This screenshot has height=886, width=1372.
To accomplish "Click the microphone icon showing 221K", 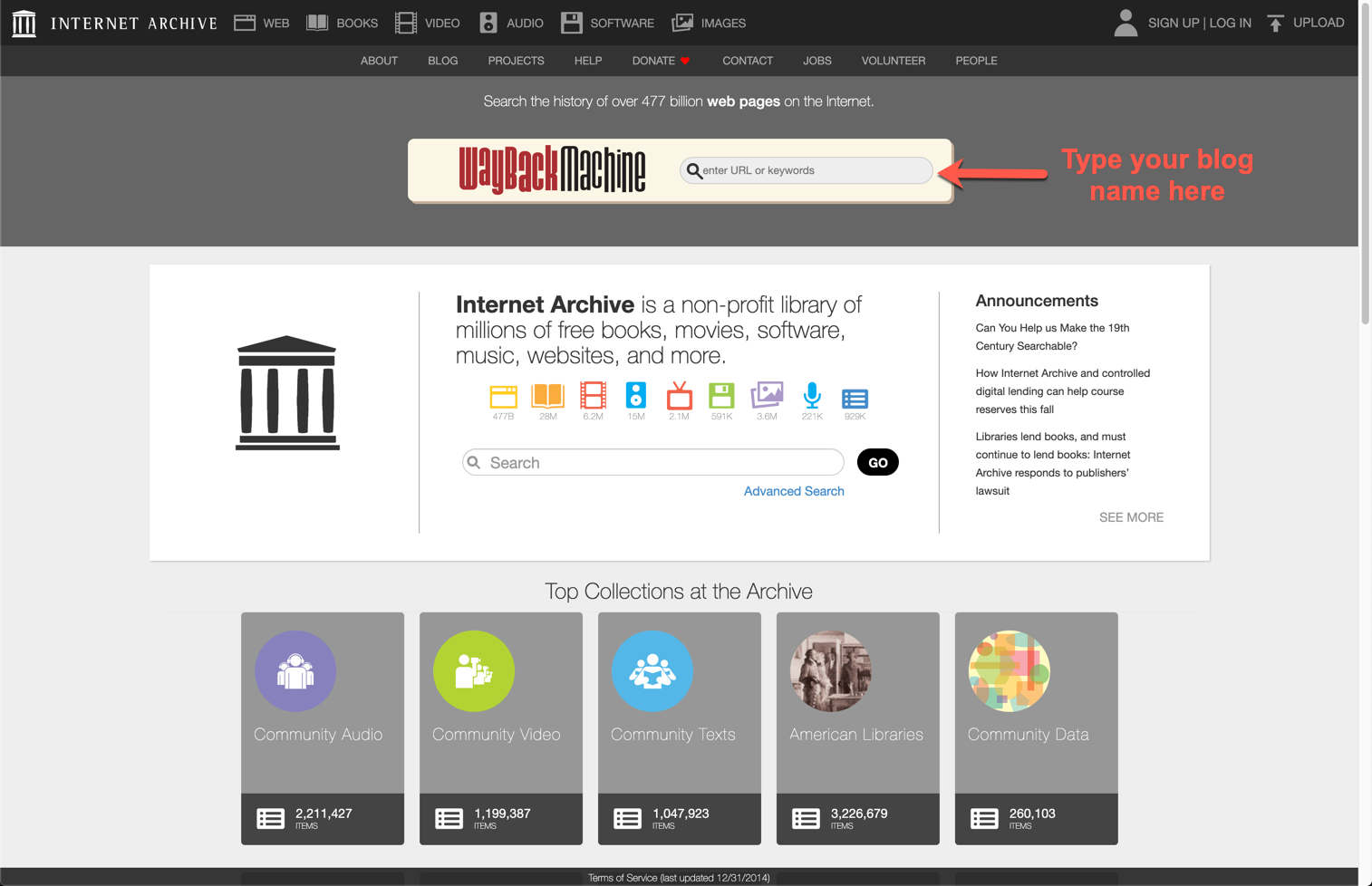I will 812,395.
